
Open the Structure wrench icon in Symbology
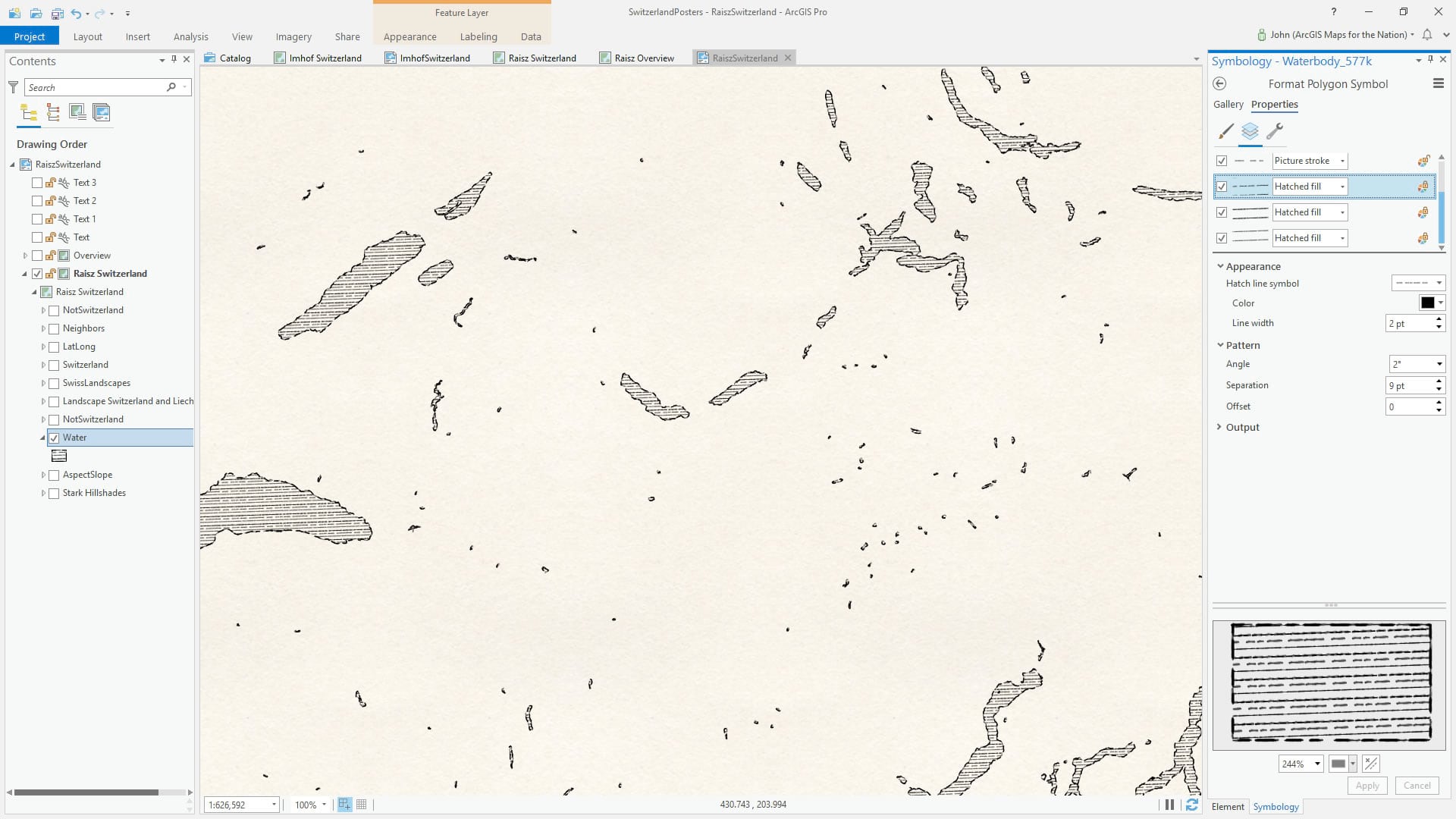pos(1275,131)
